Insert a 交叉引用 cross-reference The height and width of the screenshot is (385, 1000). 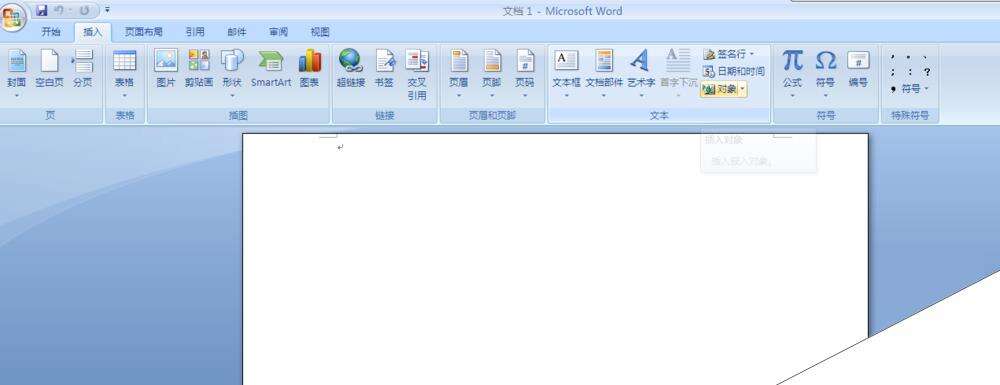tap(417, 75)
